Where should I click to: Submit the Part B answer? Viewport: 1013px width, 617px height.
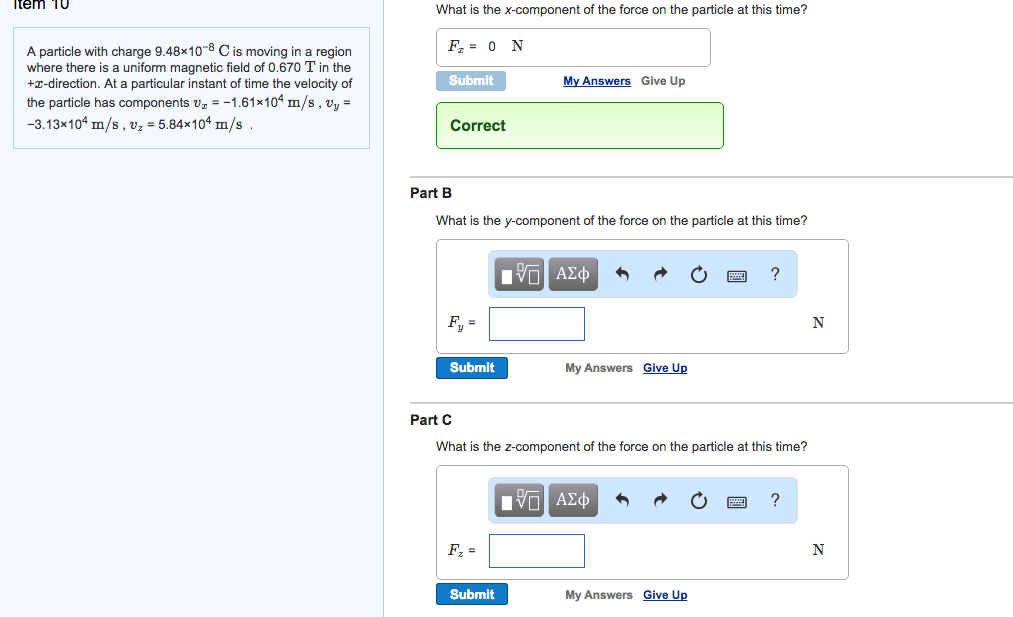coord(472,368)
